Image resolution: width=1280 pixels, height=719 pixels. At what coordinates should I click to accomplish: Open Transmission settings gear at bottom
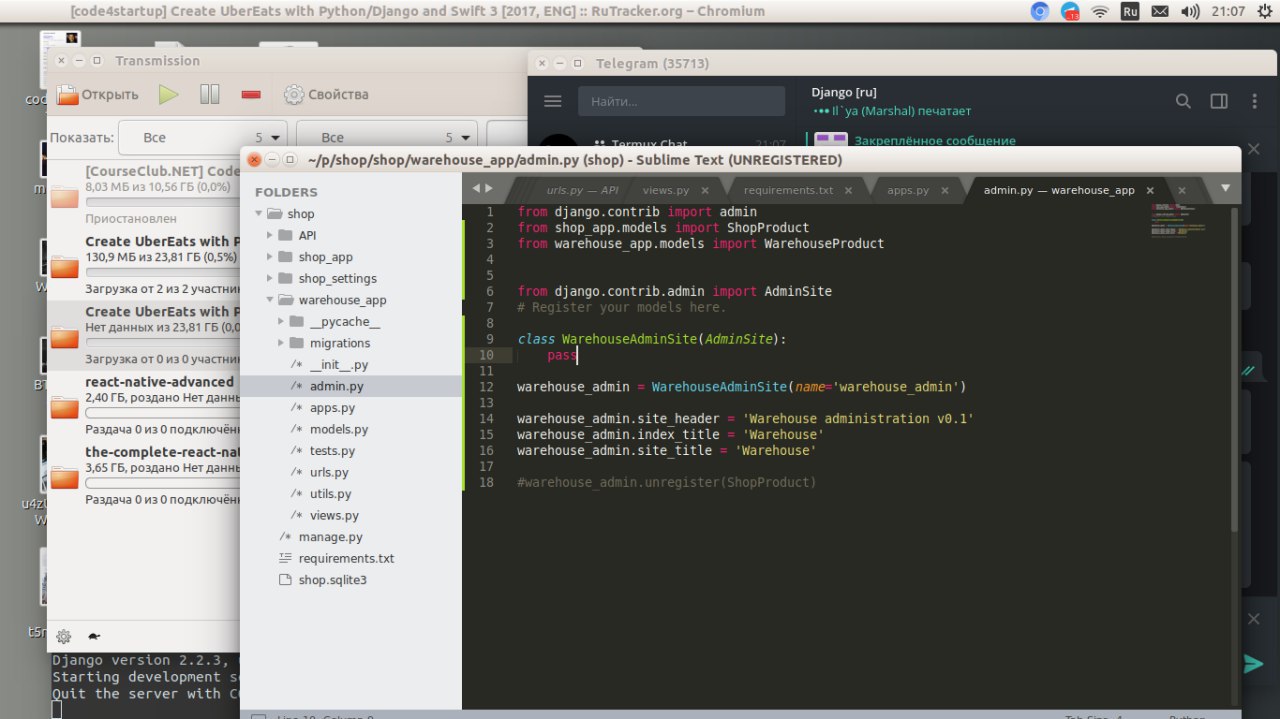coord(64,636)
